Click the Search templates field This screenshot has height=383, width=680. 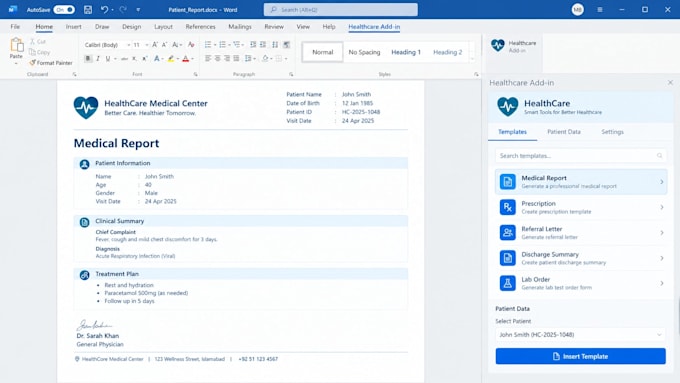pos(581,156)
